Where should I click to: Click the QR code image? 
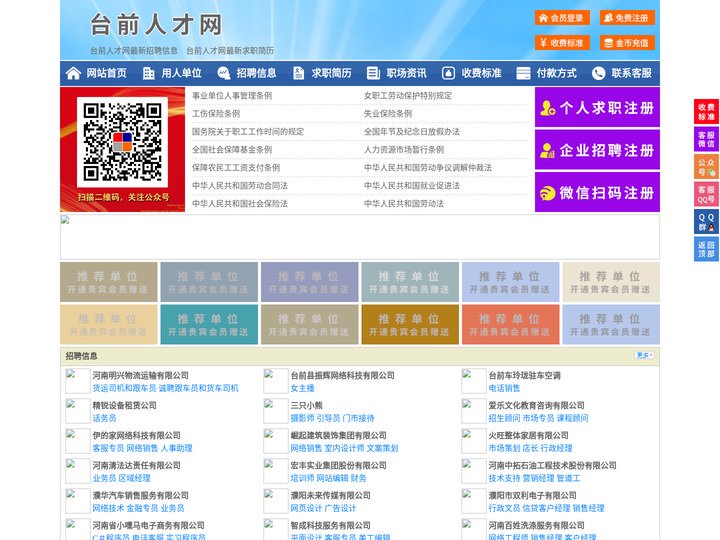pos(122,142)
